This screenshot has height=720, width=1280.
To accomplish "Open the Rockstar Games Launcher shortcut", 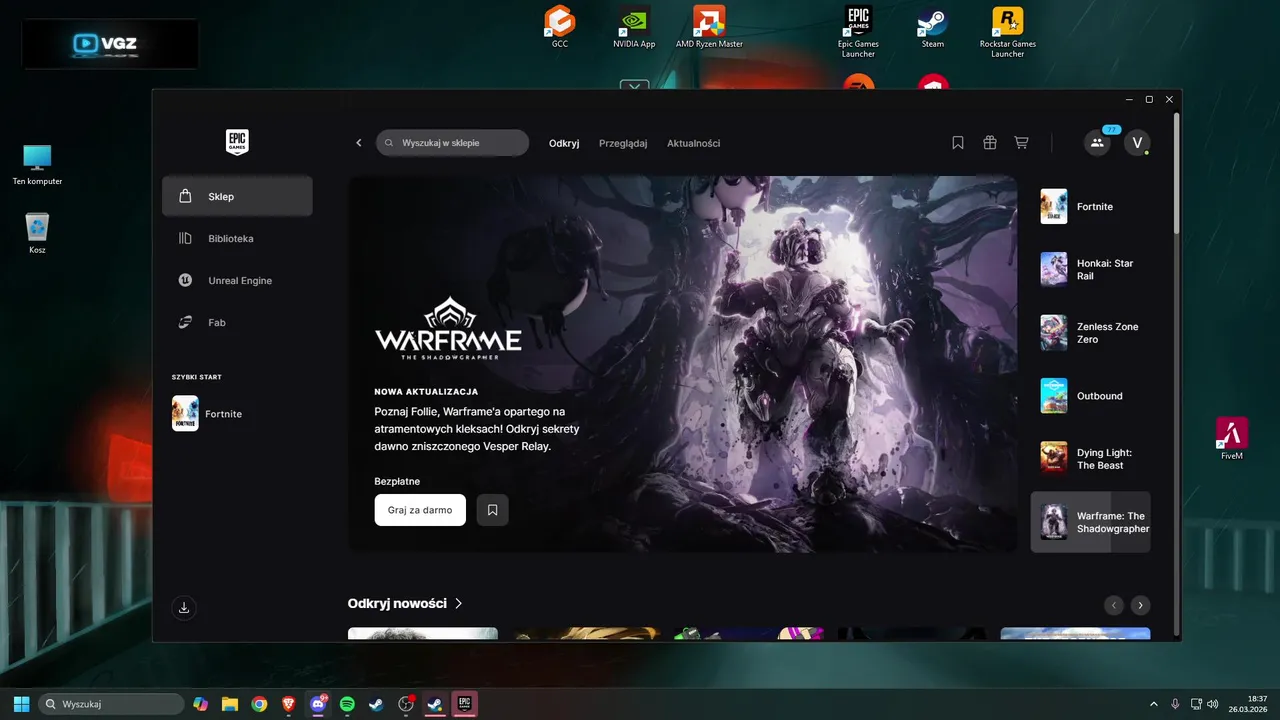I will pyautogui.click(x=1007, y=31).
